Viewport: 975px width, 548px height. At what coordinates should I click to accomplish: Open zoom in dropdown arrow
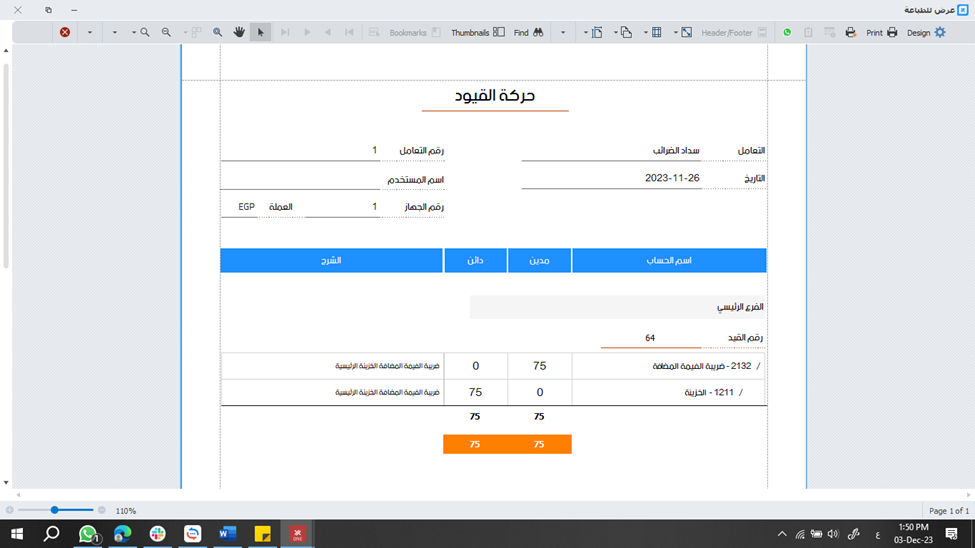click(x=134, y=32)
